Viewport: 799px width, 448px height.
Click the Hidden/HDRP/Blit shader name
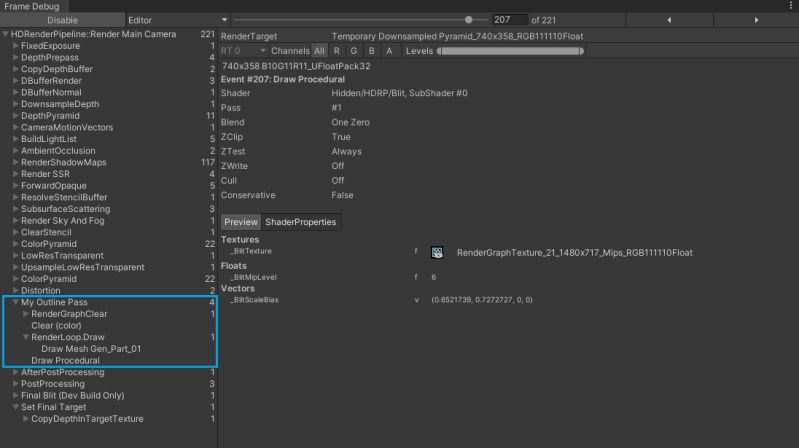[x=399, y=93]
